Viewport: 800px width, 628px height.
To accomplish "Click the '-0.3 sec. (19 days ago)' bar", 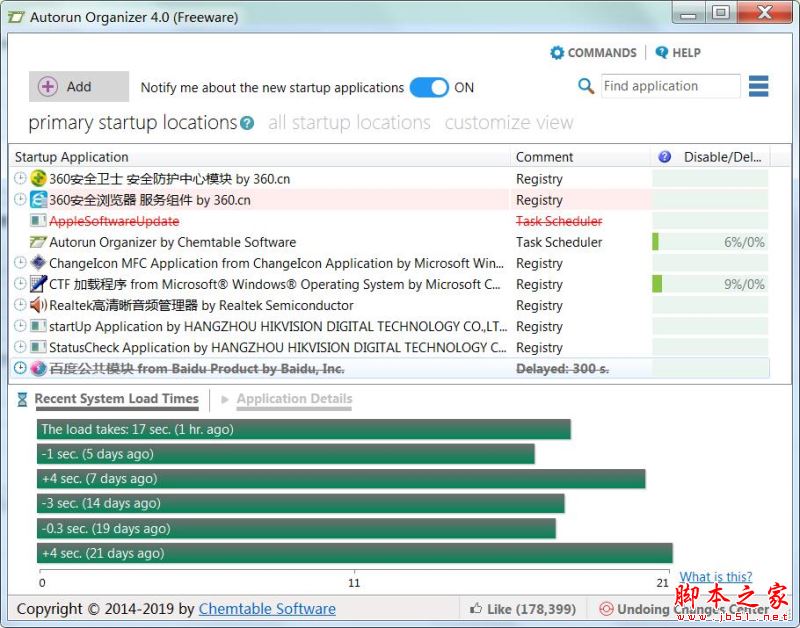I will coord(296,528).
